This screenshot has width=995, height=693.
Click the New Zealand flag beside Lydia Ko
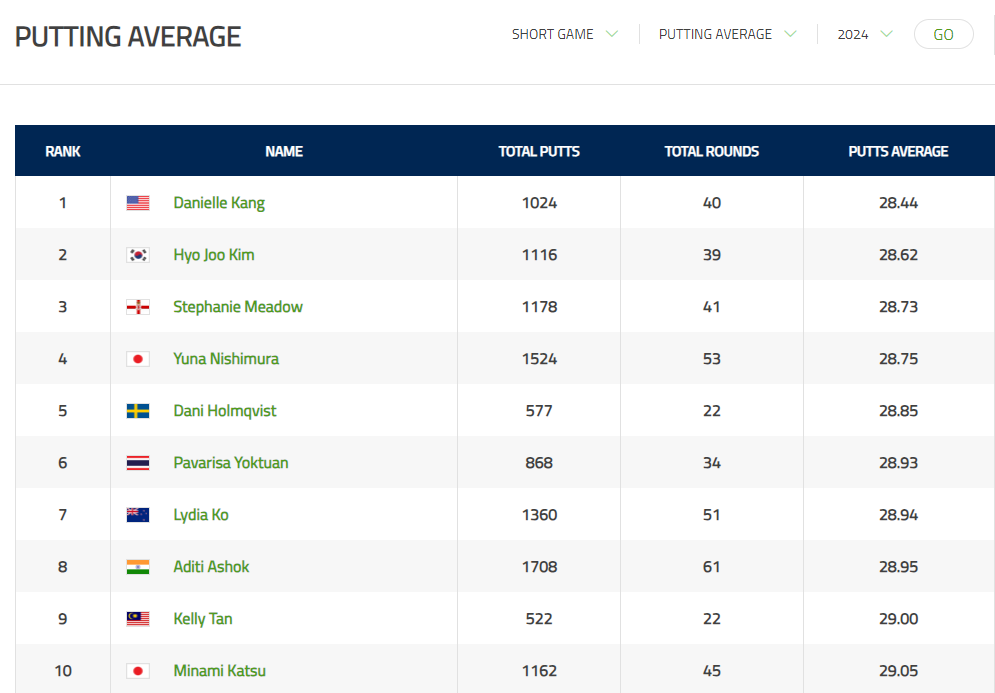138,515
